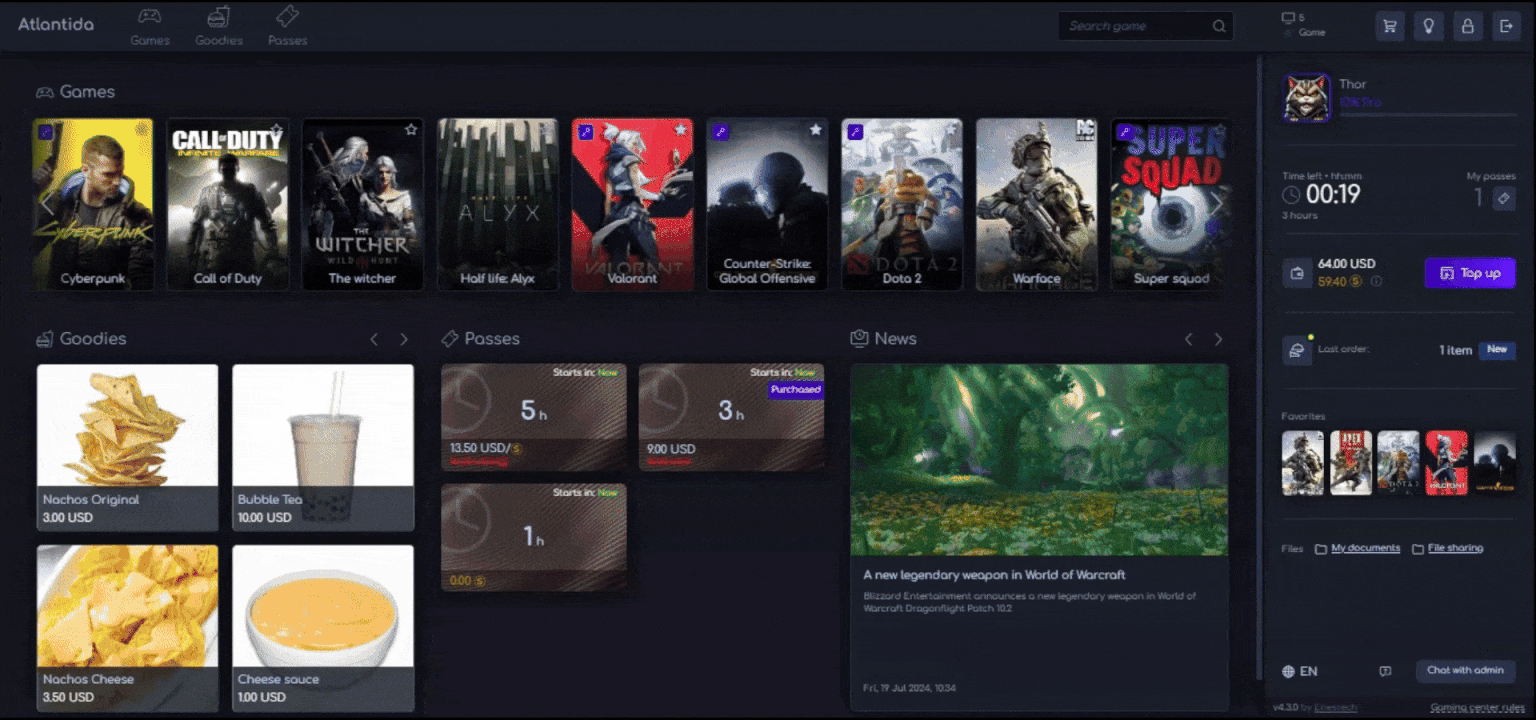
Task: Open the Games tab
Action: coord(150,27)
